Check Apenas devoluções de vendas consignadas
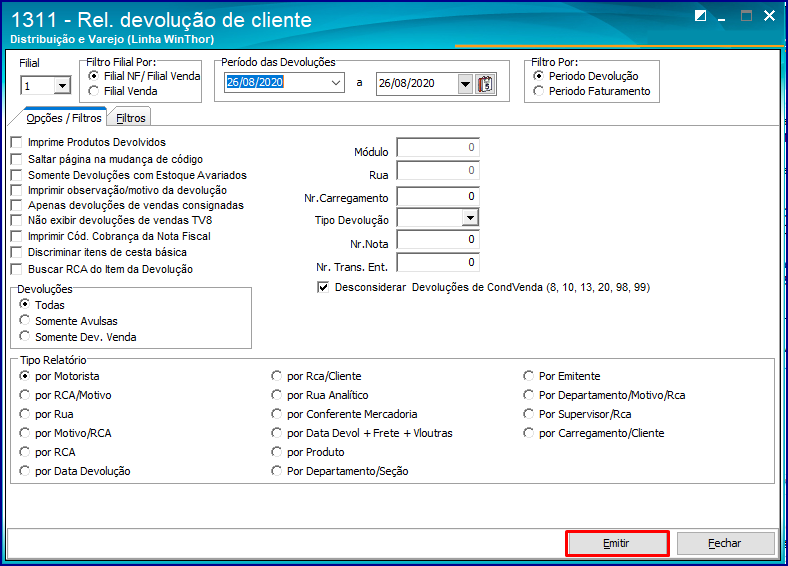The height and width of the screenshot is (566, 788). click(x=17, y=206)
